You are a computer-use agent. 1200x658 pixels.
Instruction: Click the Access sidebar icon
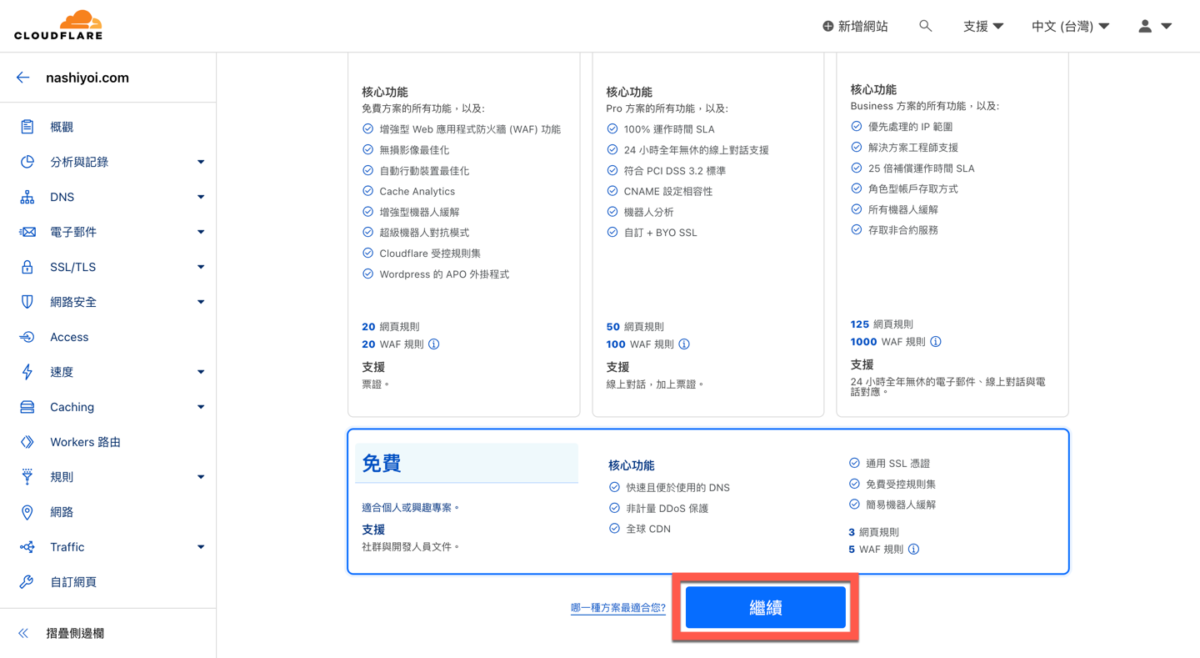28,337
